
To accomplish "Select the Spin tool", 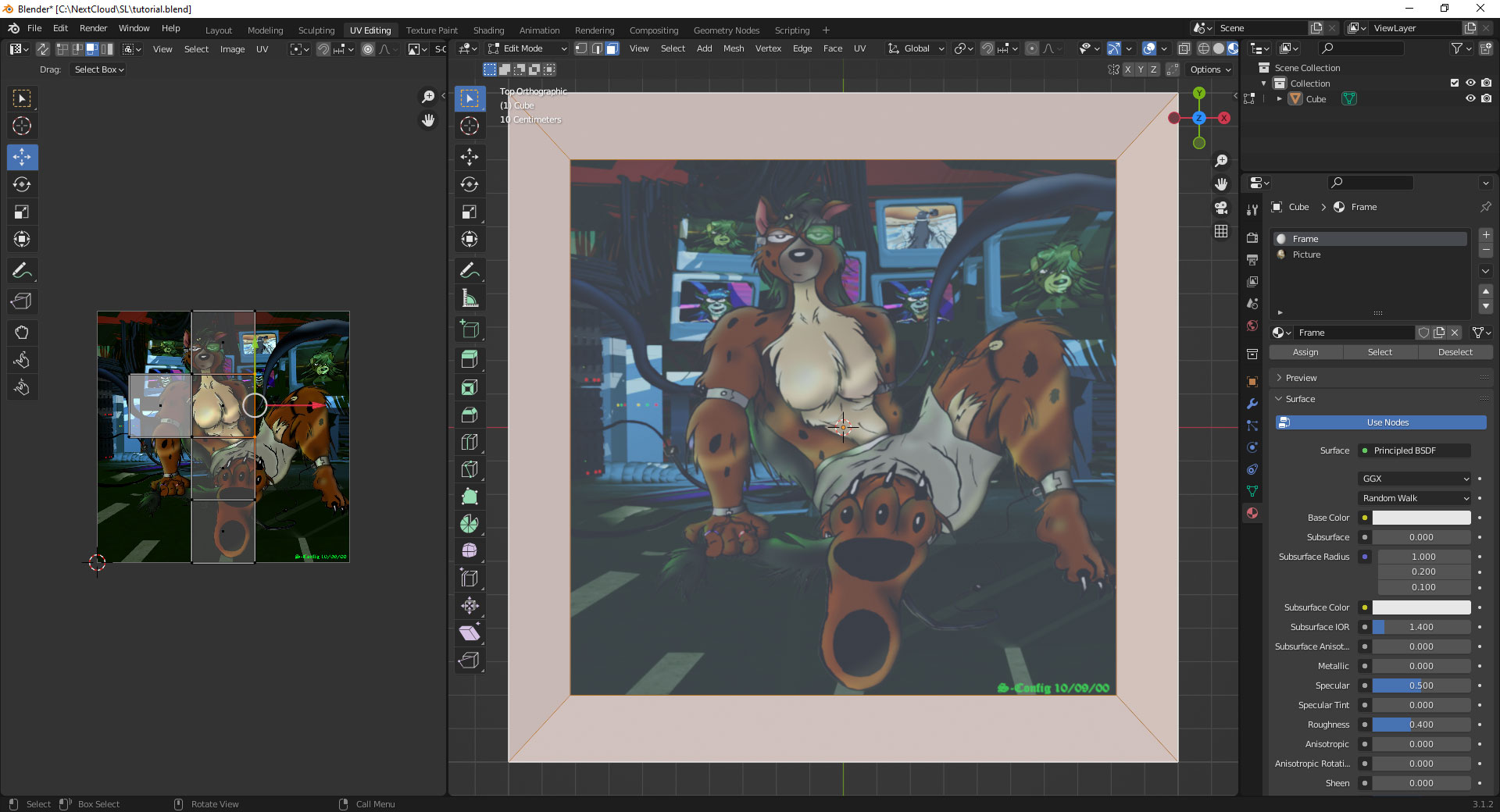I will [x=470, y=524].
